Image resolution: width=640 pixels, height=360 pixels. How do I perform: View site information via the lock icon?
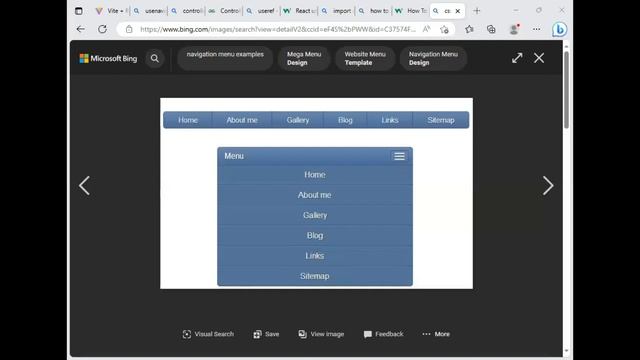click(x=129, y=29)
